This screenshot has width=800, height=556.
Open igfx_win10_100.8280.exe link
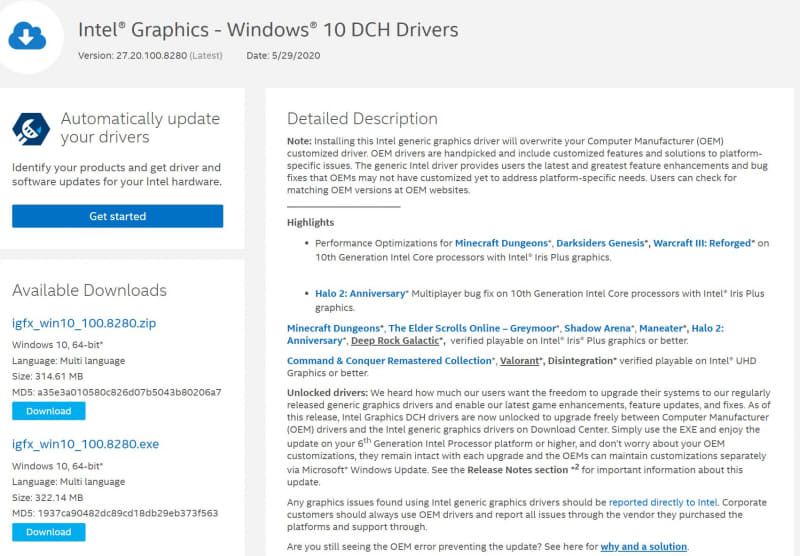pos(85,444)
